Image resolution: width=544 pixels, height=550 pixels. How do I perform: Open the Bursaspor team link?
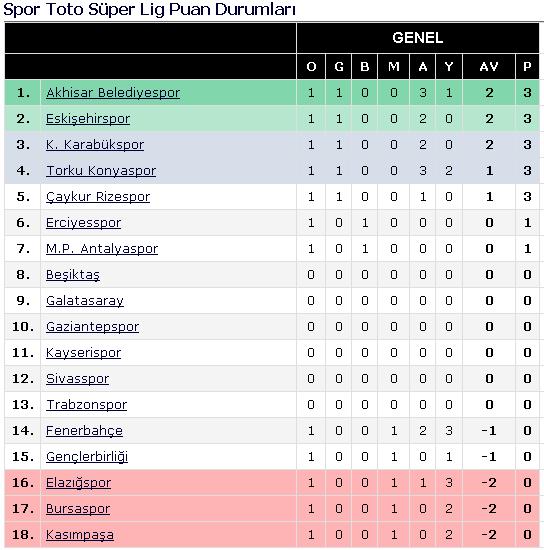coord(78,509)
